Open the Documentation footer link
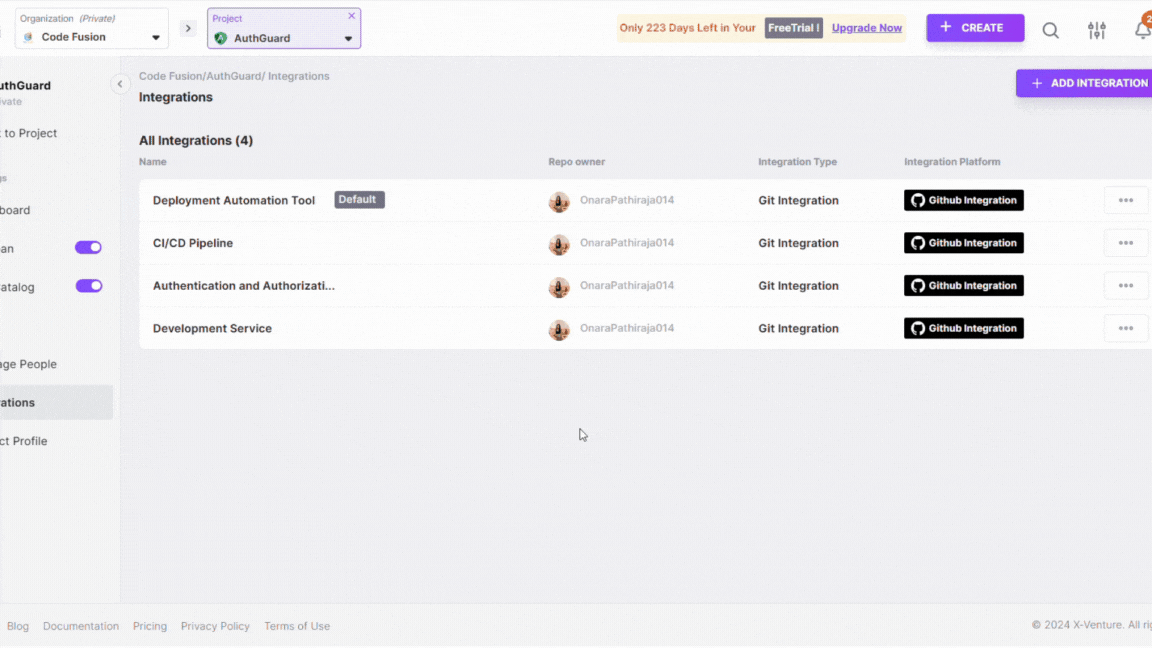Image resolution: width=1152 pixels, height=648 pixels. click(80, 626)
